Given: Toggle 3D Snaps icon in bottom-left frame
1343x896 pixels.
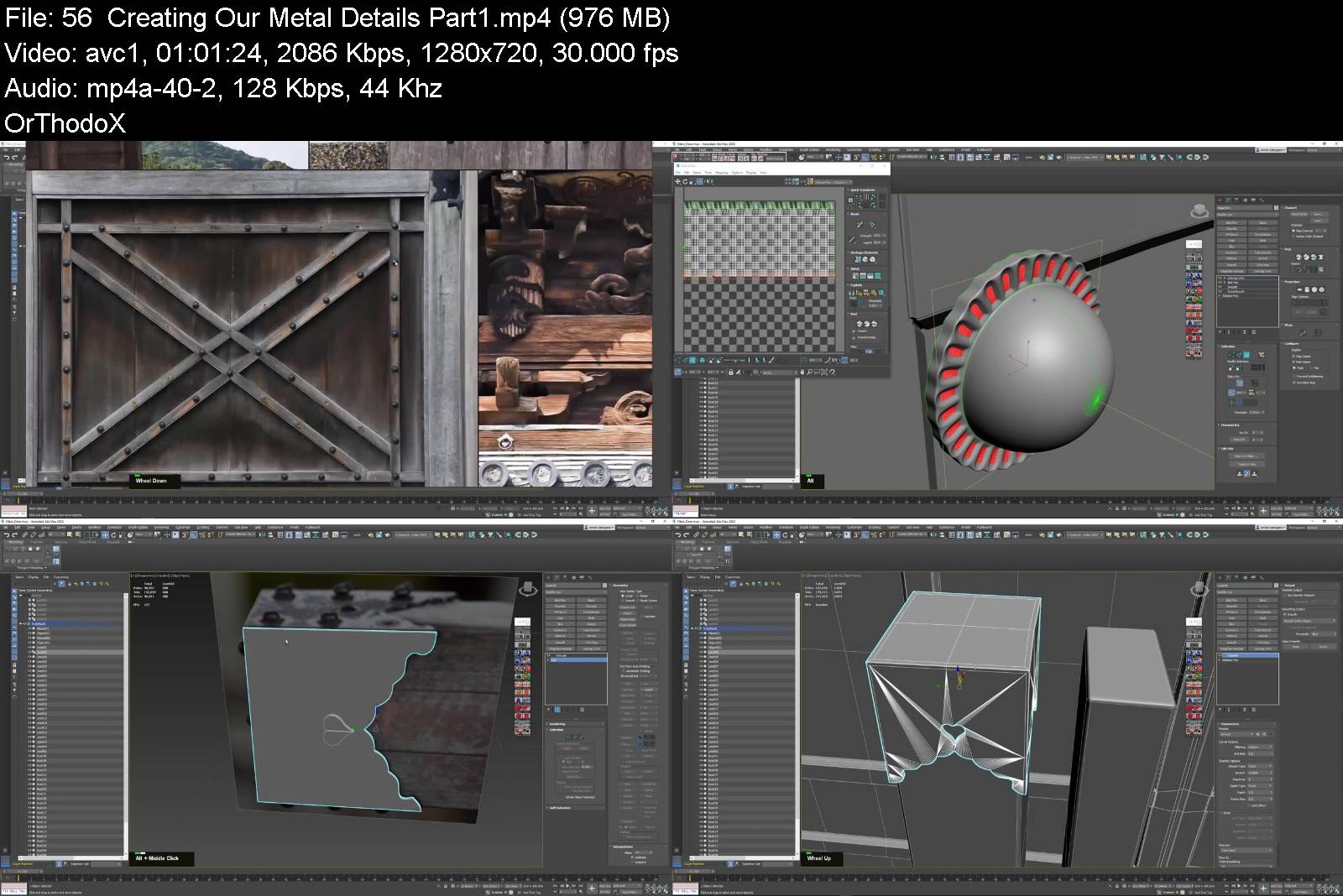Looking at the screenshot, I should point(184,534).
